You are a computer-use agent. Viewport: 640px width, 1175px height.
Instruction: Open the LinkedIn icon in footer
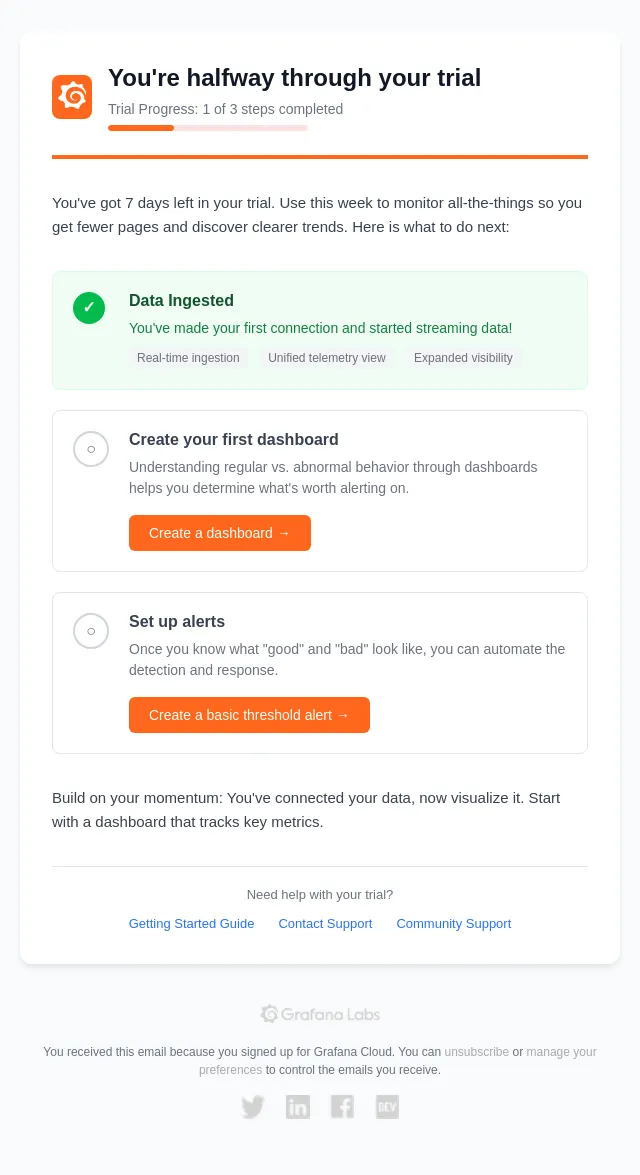tap(298, 1107)
